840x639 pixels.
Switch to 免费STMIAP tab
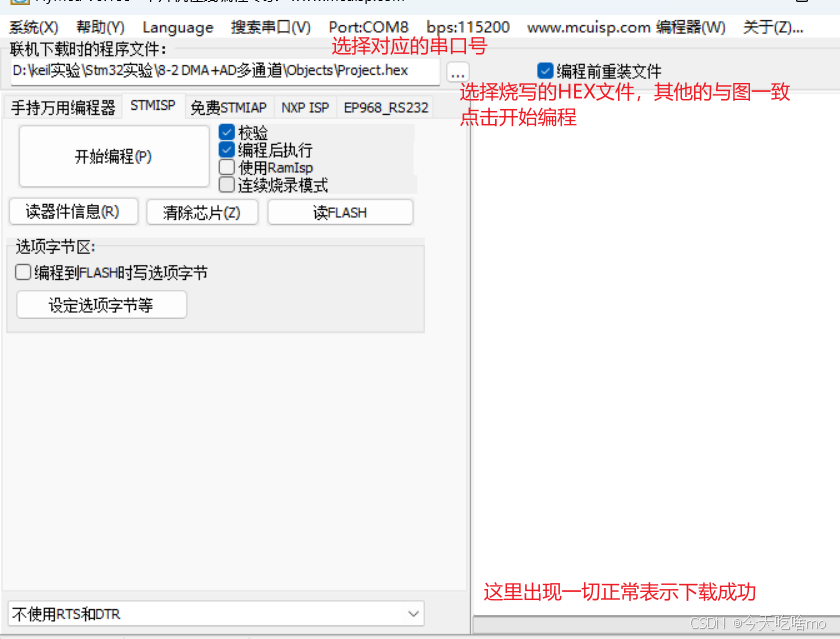click(x=229, y=107)
